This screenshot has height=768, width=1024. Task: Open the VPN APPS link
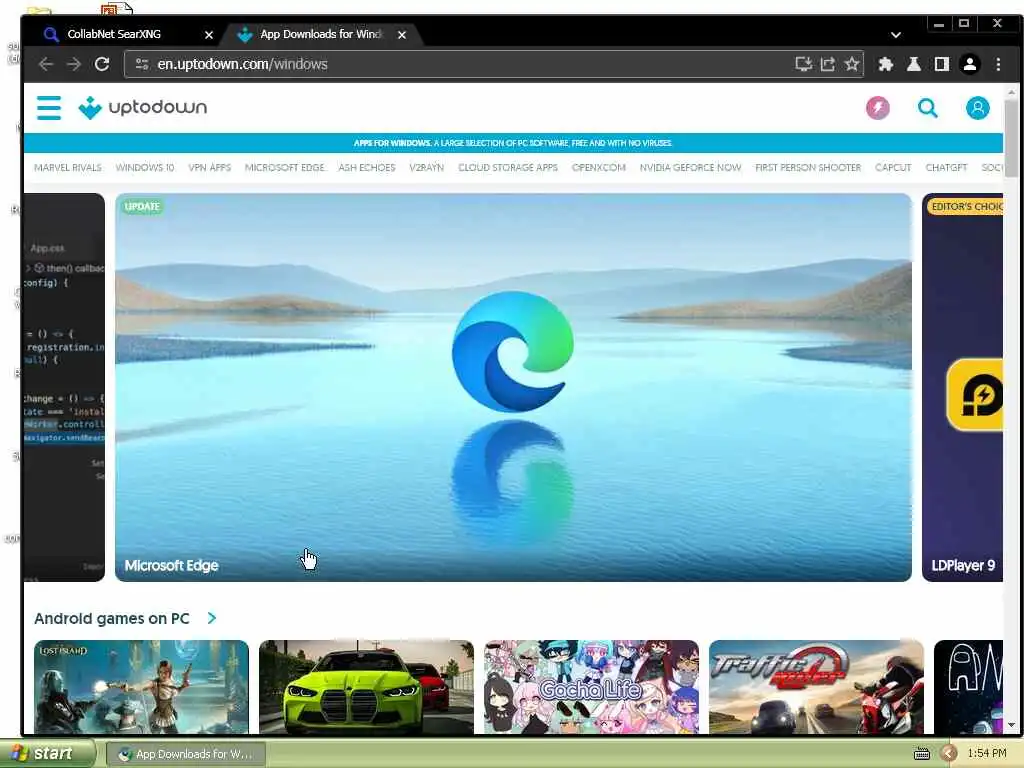tap(210, 168)
